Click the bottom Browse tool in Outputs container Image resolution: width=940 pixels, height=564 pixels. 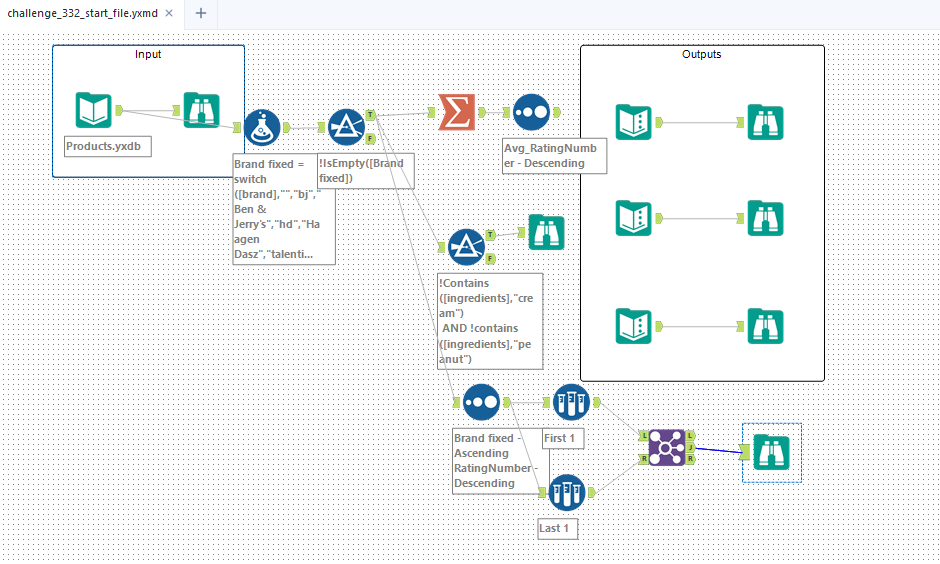(766, 326)
